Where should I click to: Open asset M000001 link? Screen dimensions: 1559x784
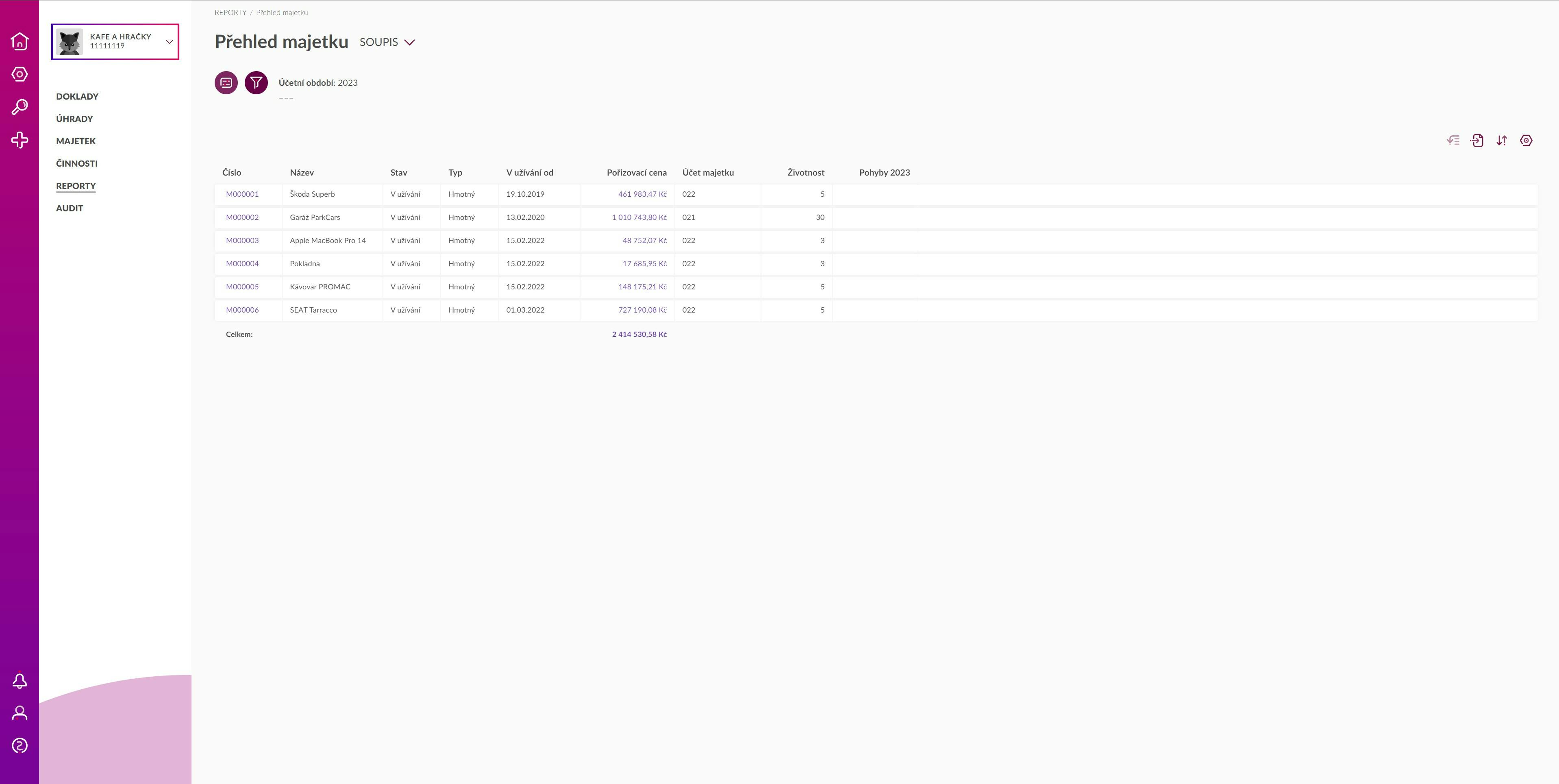click(242, 194)
